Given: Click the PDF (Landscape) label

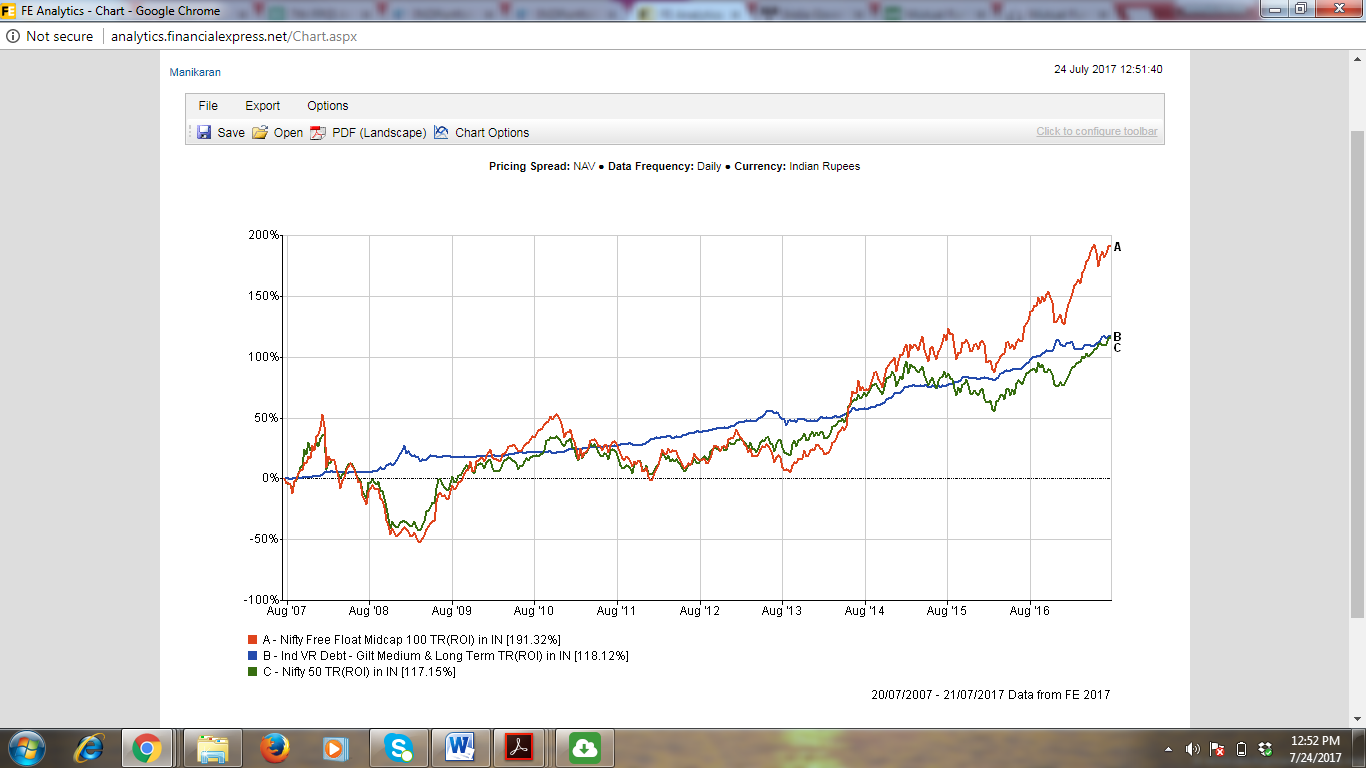Looking at the screenshot, I should [x=379, y=133].
